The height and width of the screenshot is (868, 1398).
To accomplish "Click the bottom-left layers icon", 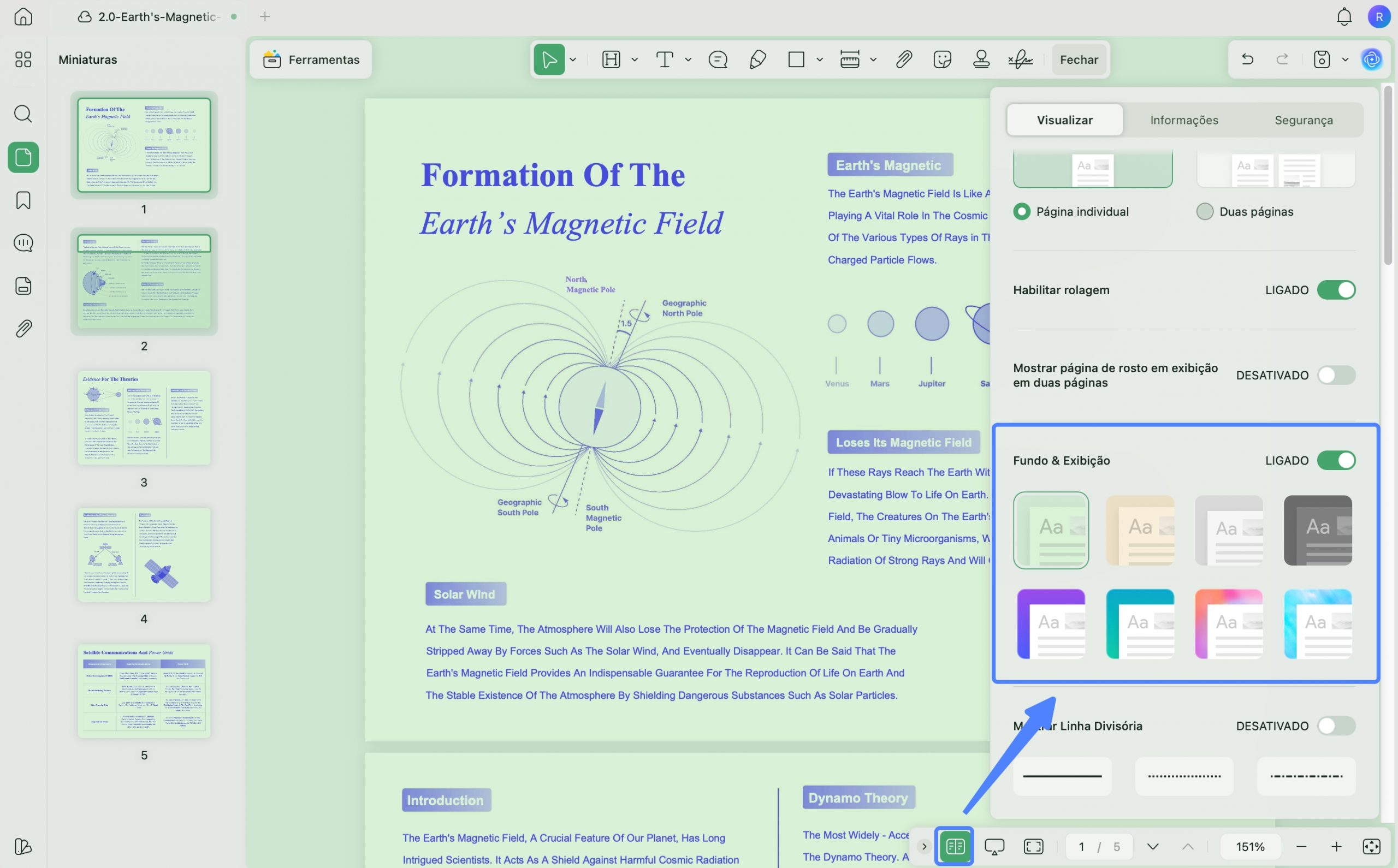I will (23, 846).
